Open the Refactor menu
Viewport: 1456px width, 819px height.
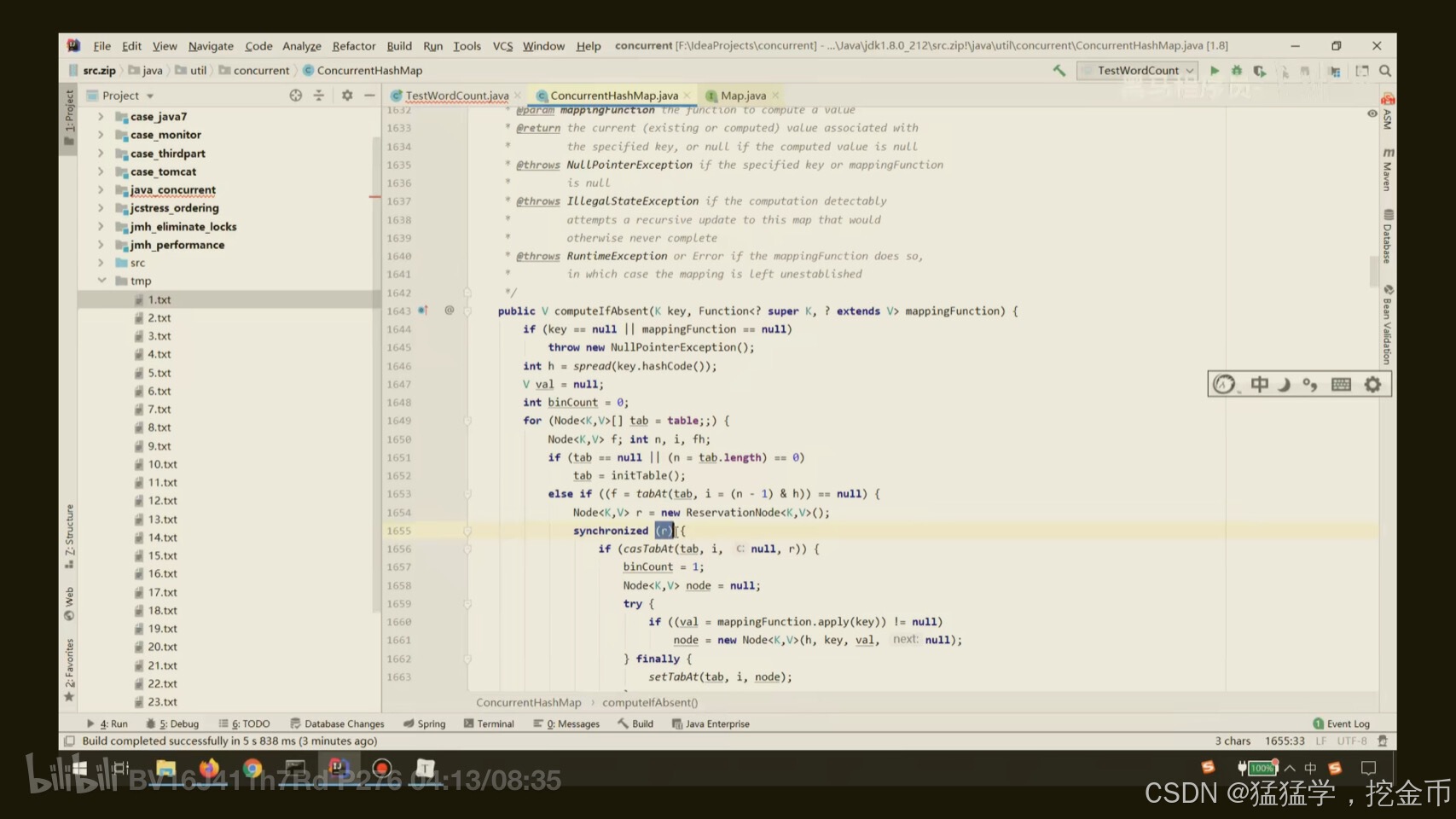(x=354, y=46)
